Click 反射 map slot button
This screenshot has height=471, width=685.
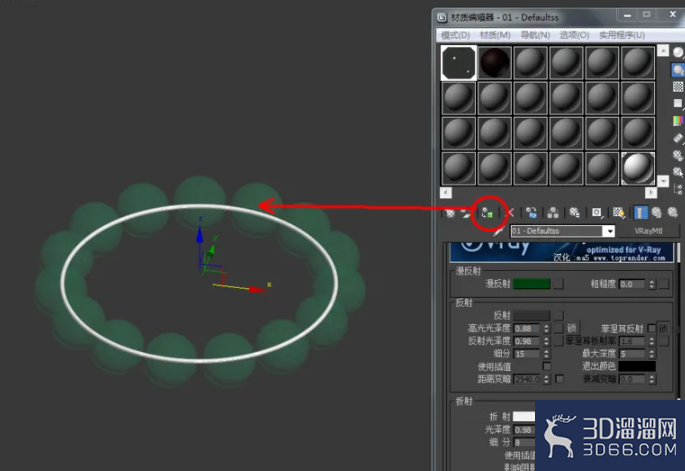pyautogui.click(x=558, y=315)
